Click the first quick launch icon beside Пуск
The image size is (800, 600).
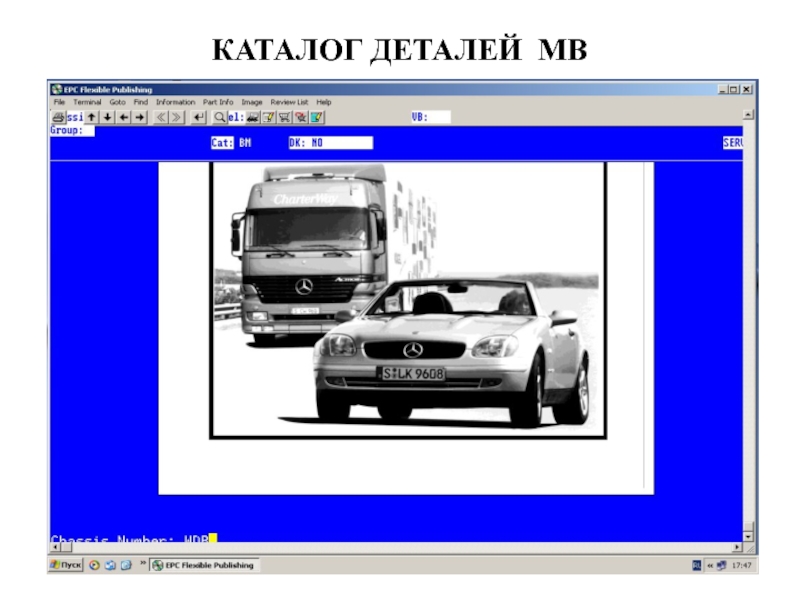94,565
